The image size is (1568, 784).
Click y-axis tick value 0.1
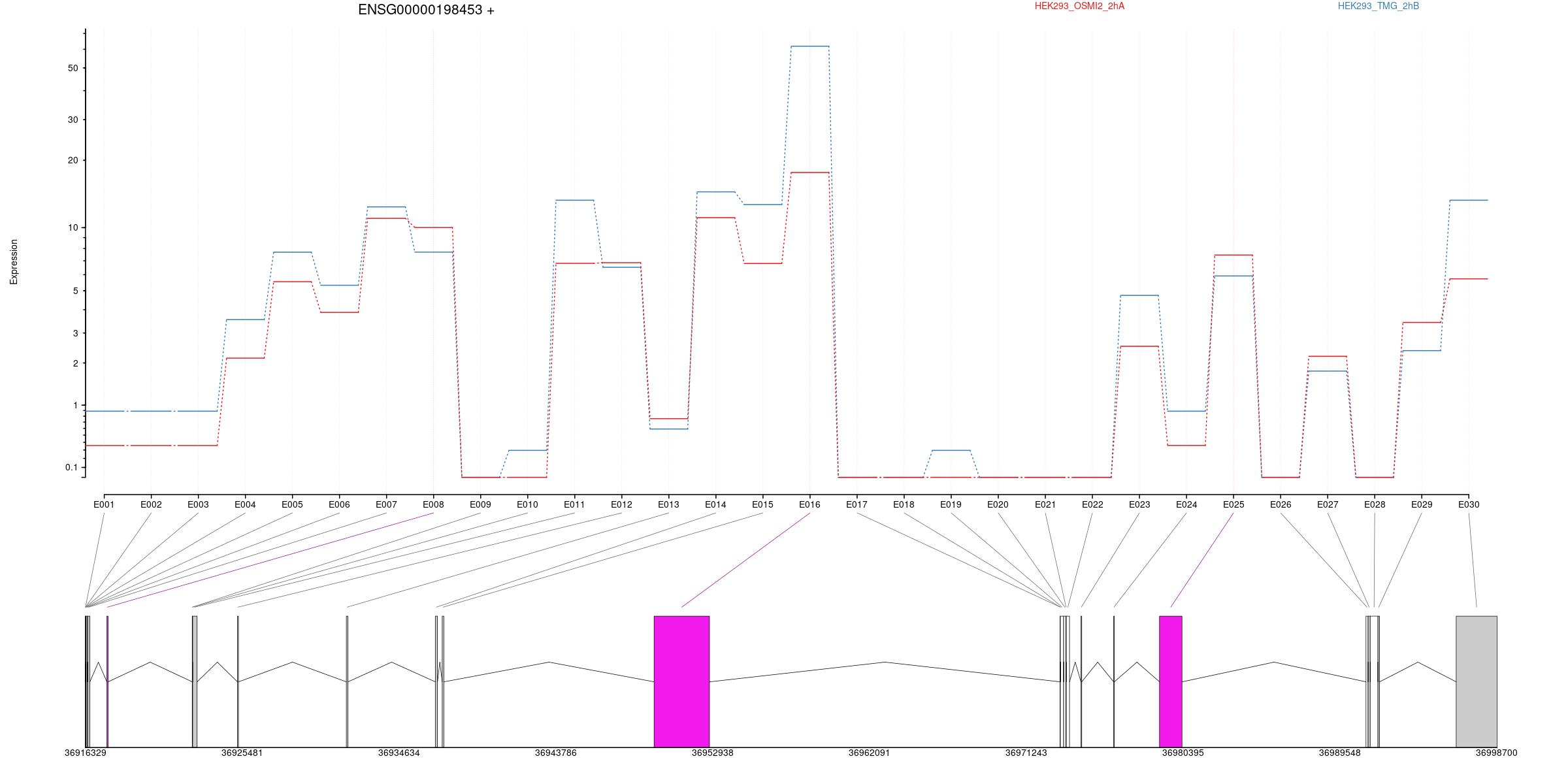click(x=71, y=467)
